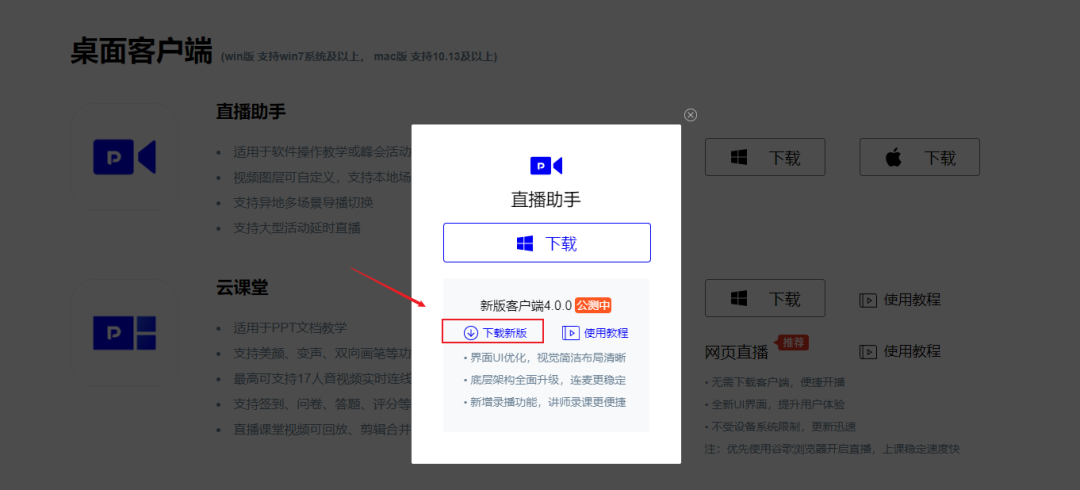Open 使用教程 next to 网页直播
Viewport: 1080px width, 490px height.
[900, 351]
